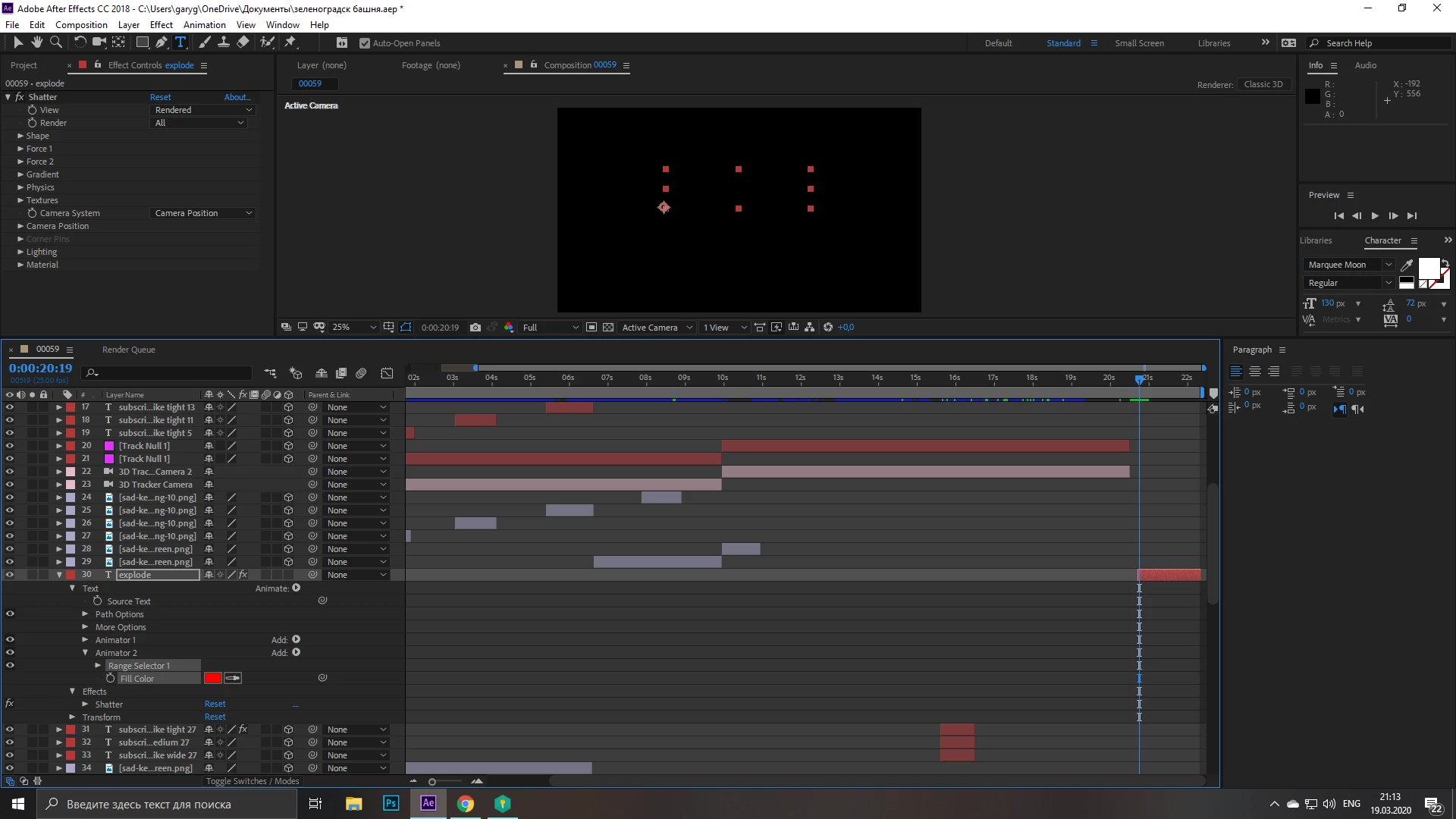Open the Animation menu

(204, 24)
